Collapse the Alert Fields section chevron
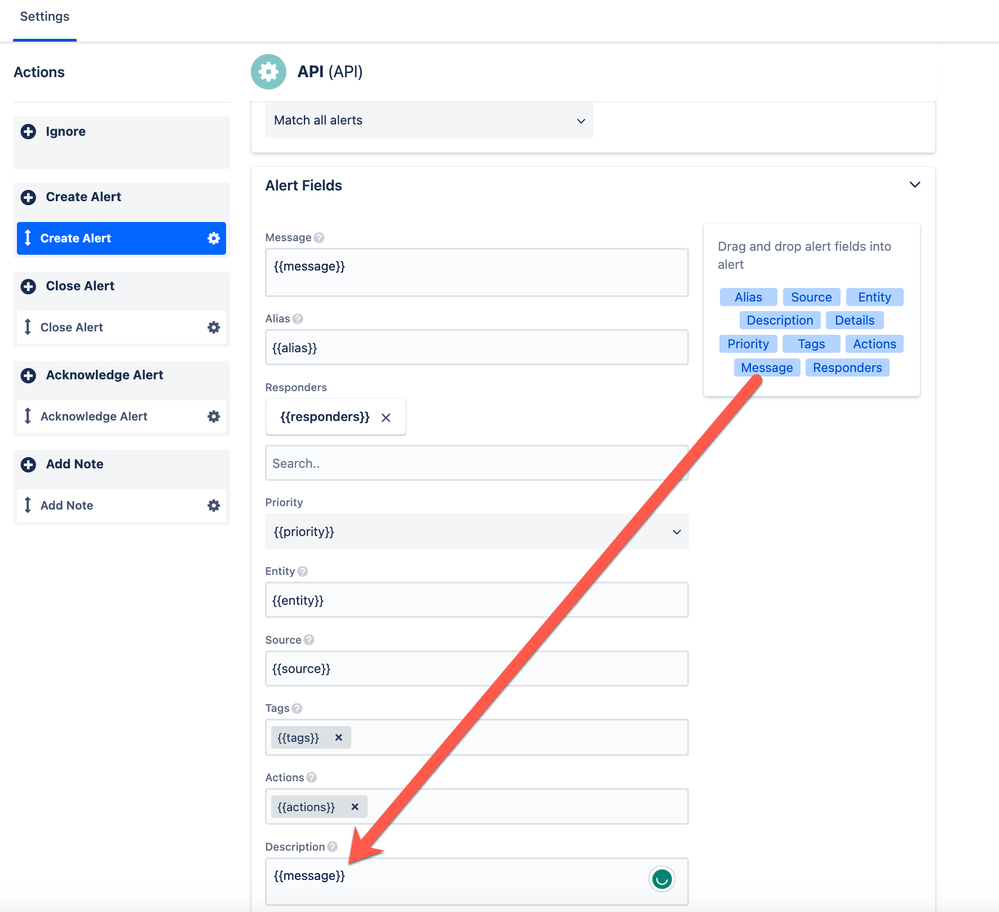 click(x=915, y=185)
